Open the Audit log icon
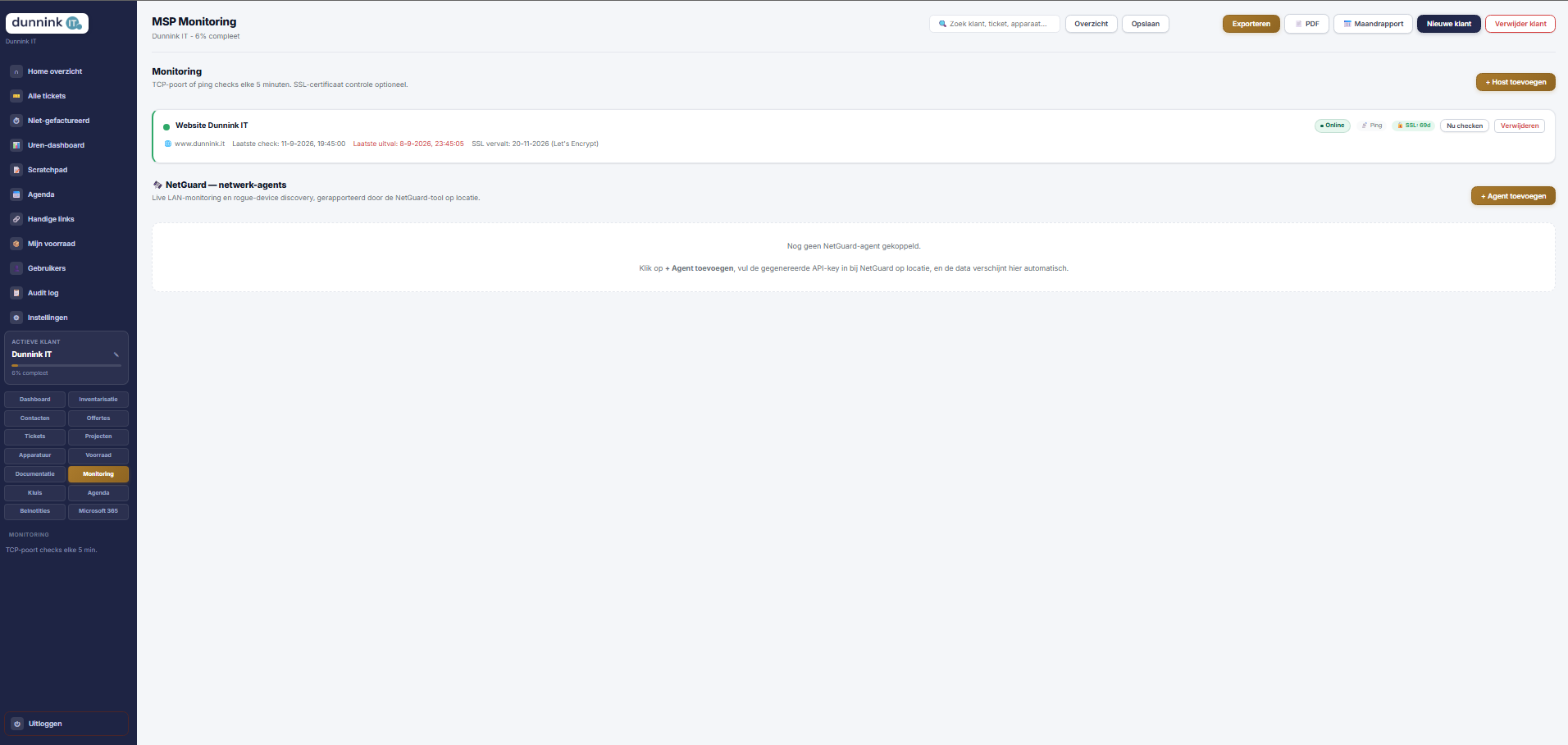Screen dimensions: 1568x745 pyautogui.click(x=16, y=293)
